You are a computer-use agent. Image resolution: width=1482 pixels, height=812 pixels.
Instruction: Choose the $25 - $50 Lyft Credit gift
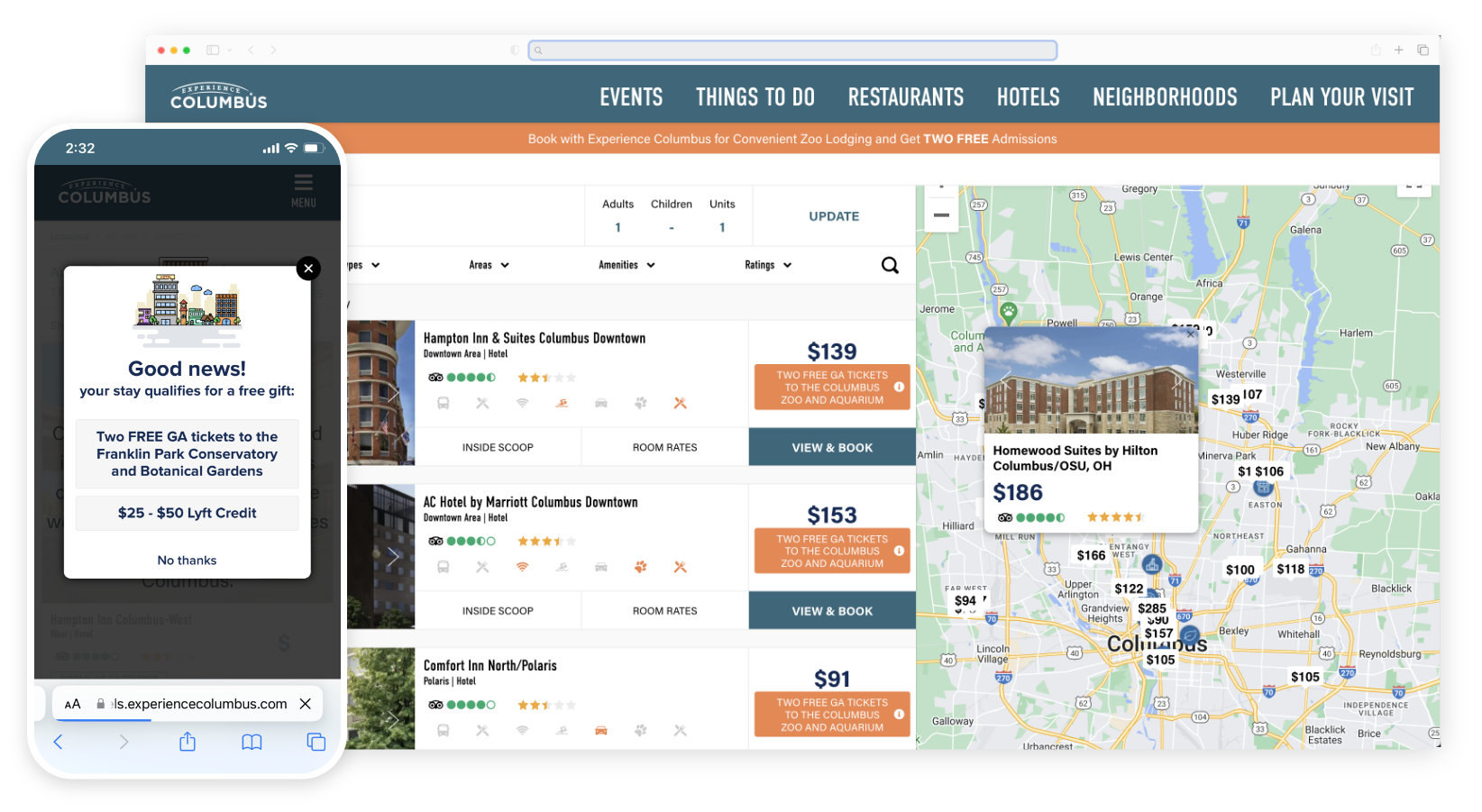(188, 513)
